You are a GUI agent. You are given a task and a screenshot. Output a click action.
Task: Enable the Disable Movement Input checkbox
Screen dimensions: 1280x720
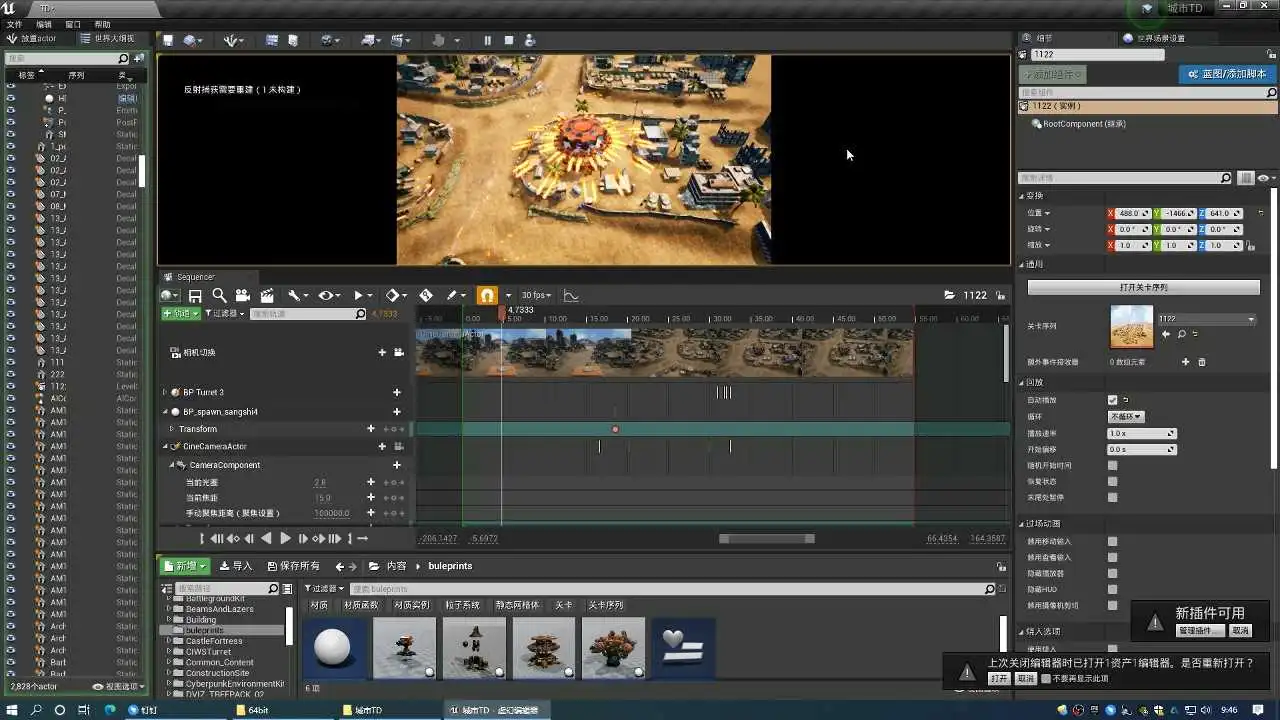coord(1112,542)
